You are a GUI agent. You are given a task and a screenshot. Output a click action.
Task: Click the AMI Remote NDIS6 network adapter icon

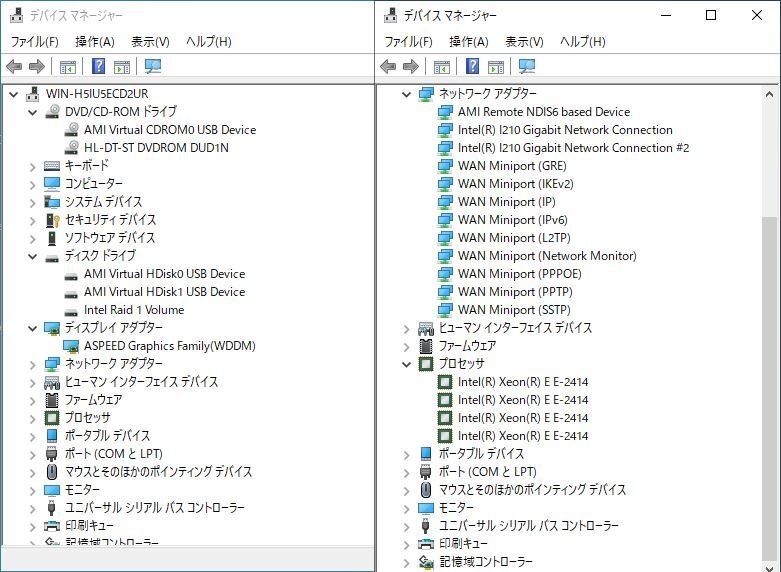(445, 112)
